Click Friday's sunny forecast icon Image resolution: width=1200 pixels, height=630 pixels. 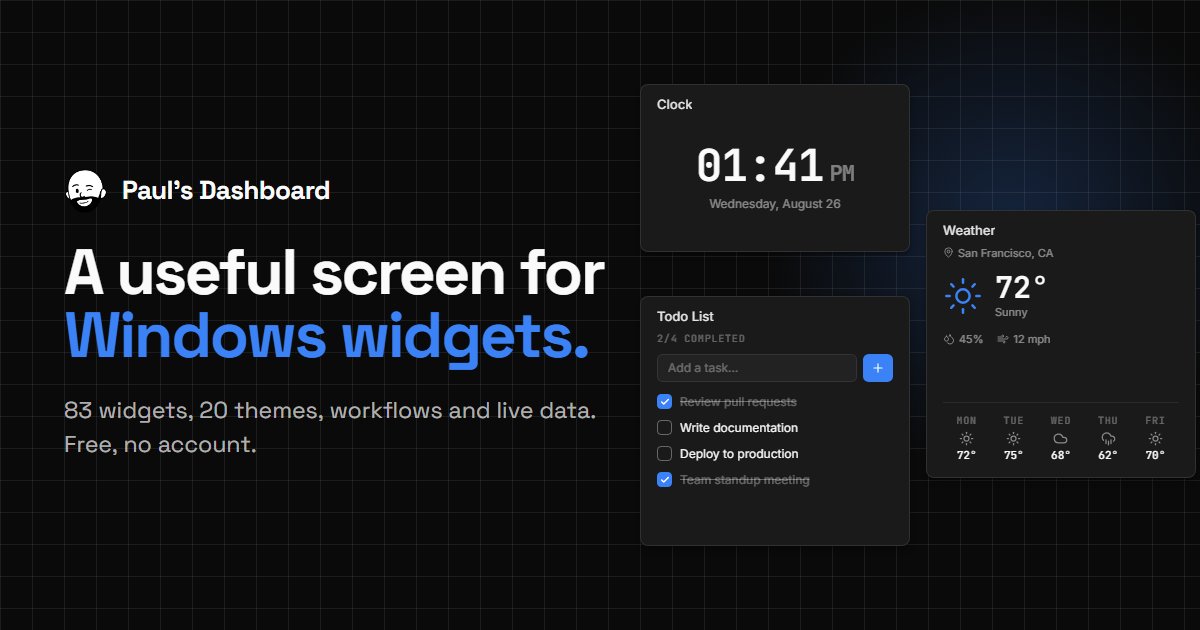point(1155,438)
